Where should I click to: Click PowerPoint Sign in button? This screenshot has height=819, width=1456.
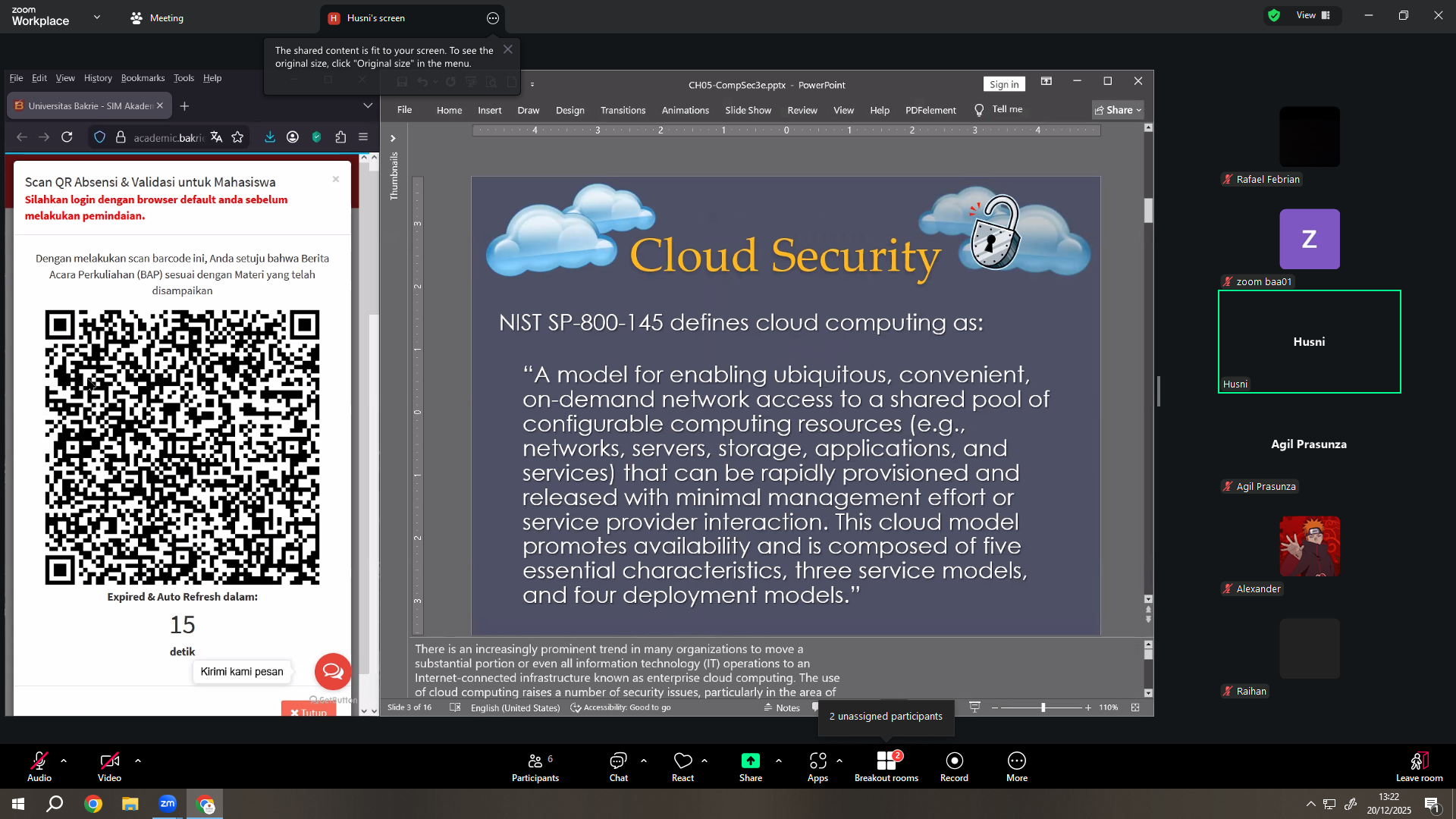click(x=1004, y=84)
